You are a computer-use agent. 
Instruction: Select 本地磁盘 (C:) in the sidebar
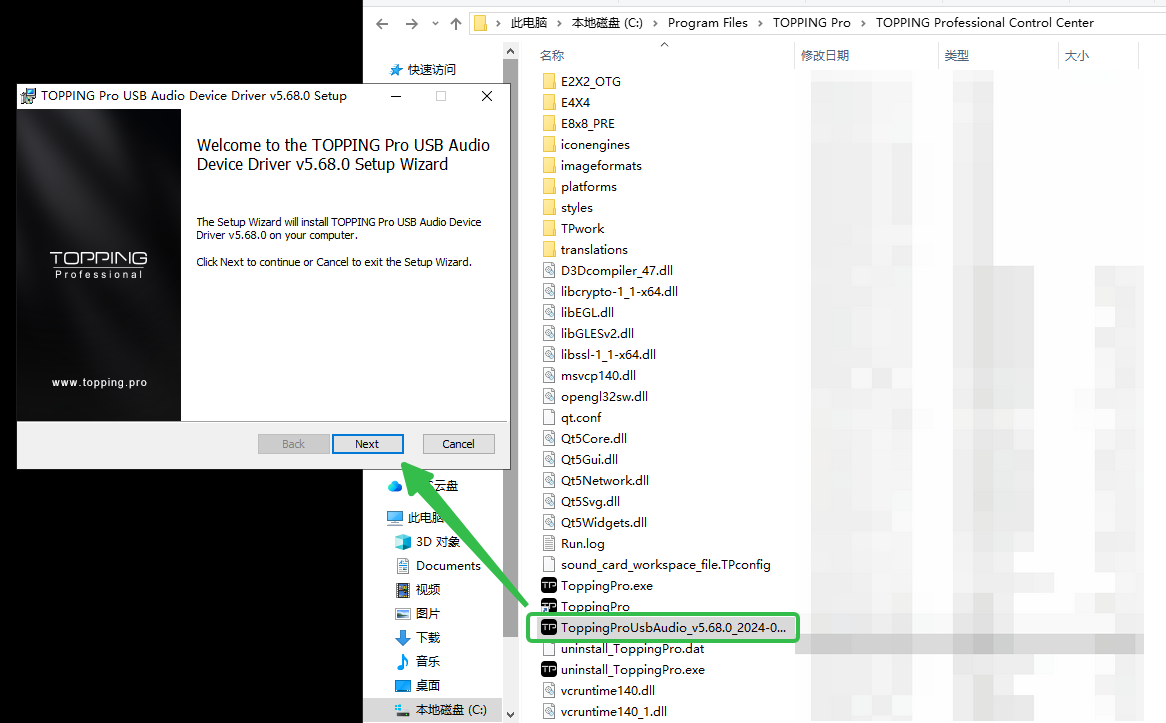coord(450,710)
